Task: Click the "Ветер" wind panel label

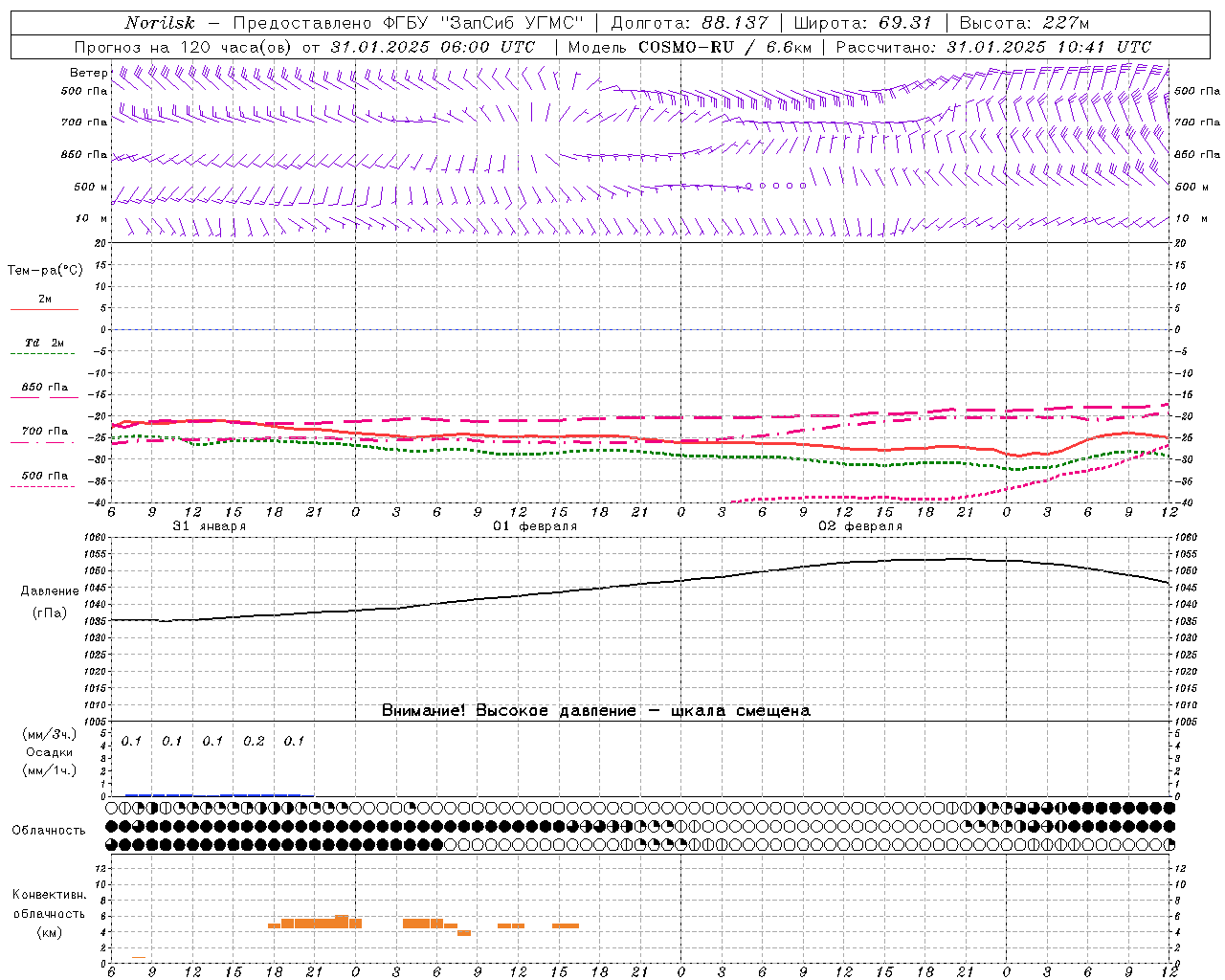Action: [89, 73]
